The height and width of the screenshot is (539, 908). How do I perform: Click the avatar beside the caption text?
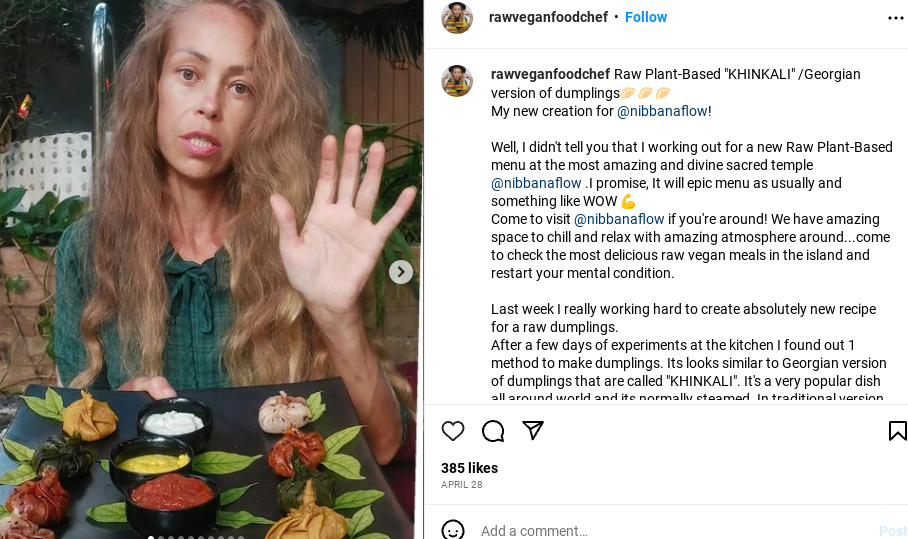pos(457,81)
